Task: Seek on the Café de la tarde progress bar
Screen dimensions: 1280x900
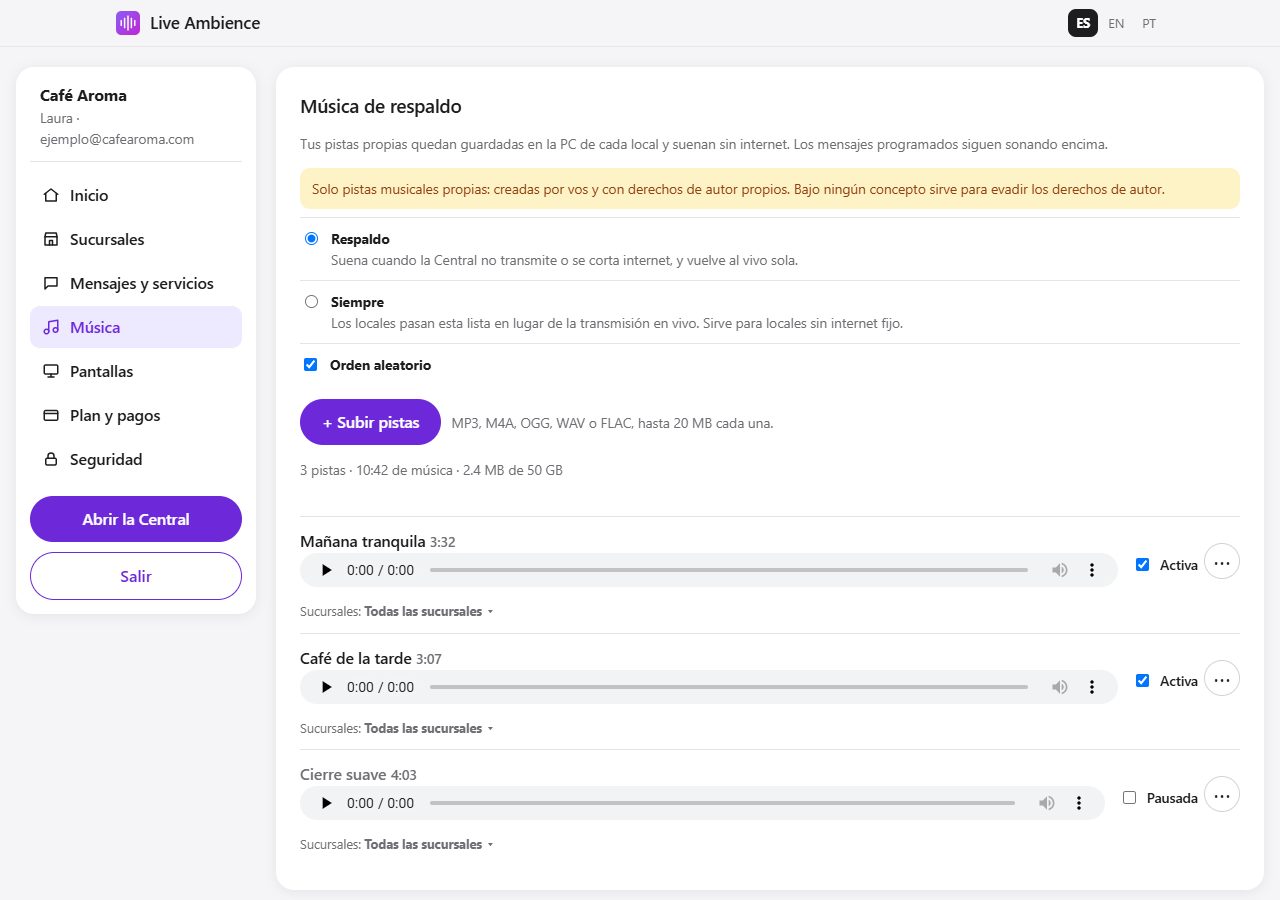Action: point(729,687)
